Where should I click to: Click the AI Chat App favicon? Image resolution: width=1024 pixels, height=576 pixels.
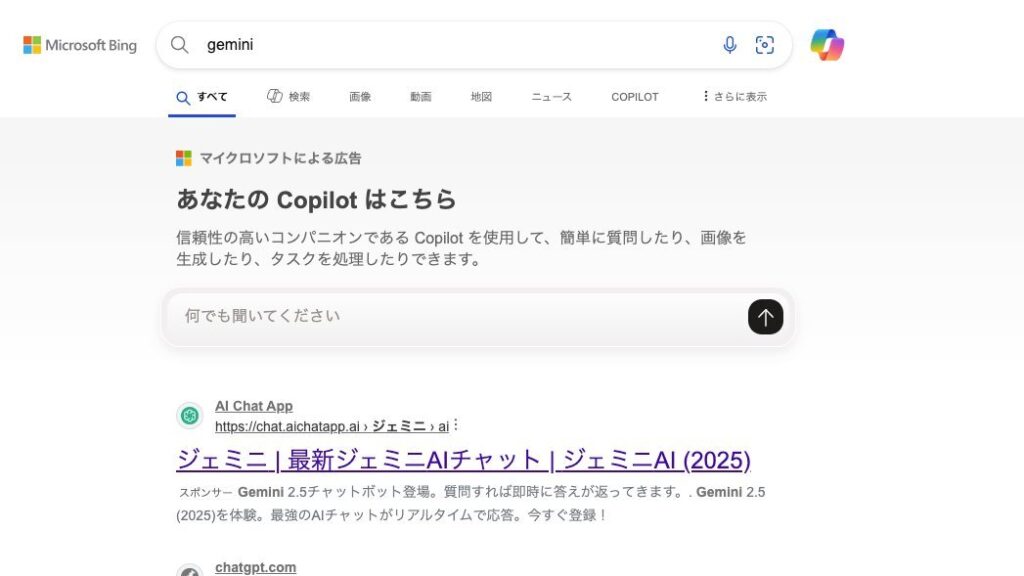pos(190,416)
